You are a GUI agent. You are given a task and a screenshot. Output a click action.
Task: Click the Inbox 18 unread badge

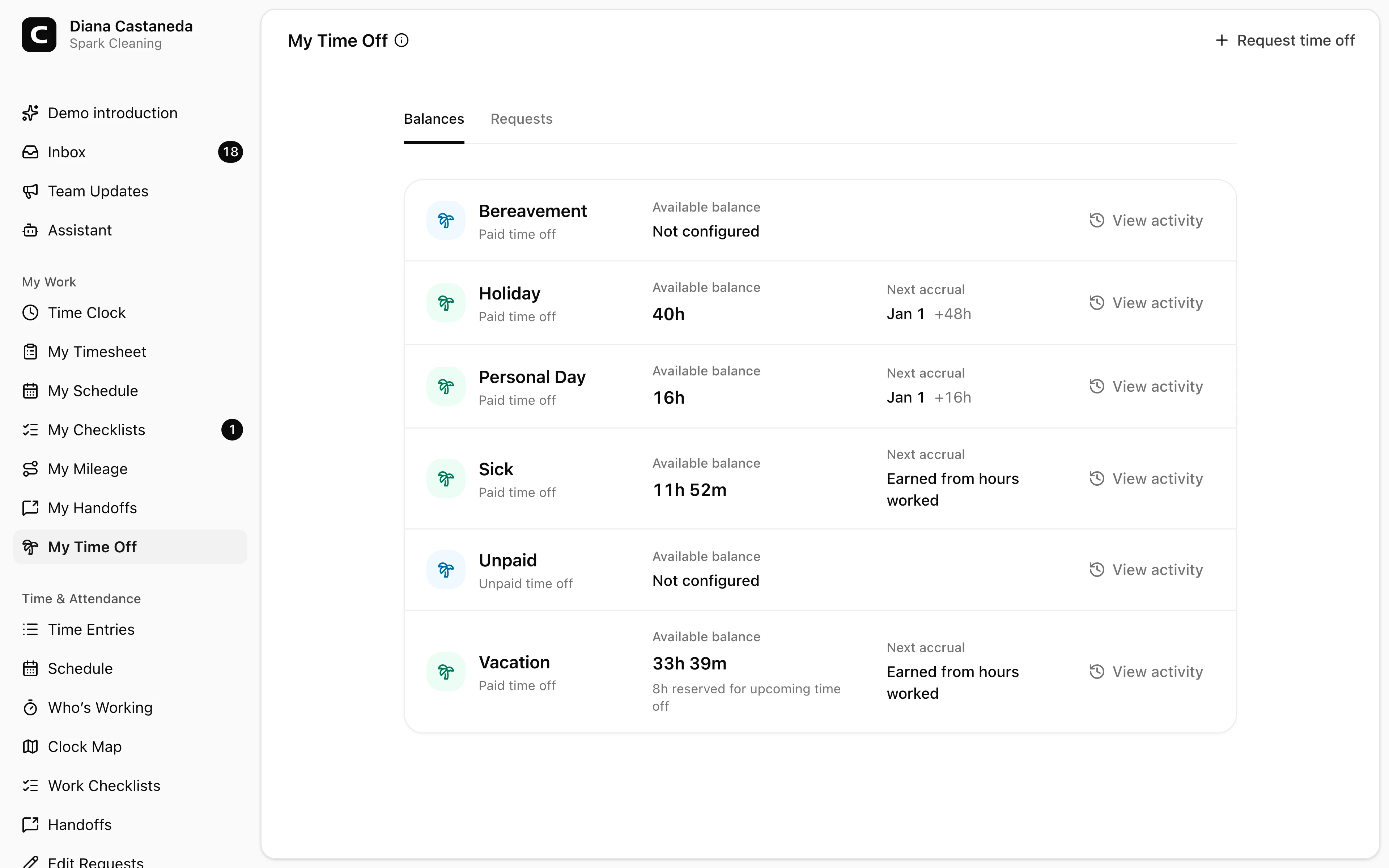pos(231,152)
